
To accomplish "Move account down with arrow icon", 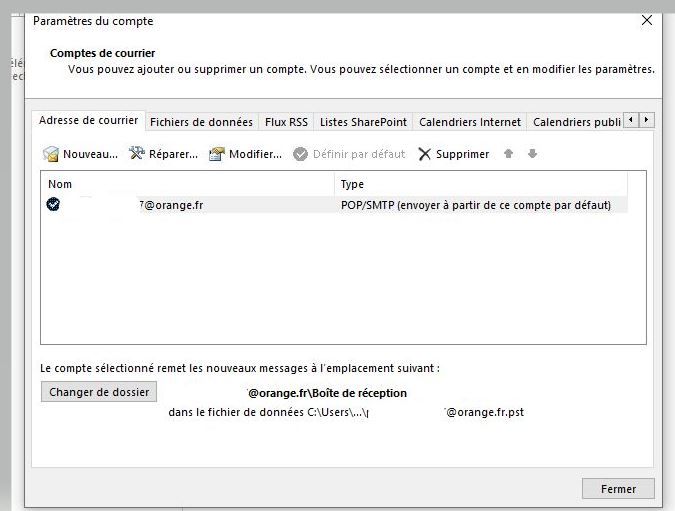I will pos(532,154).
